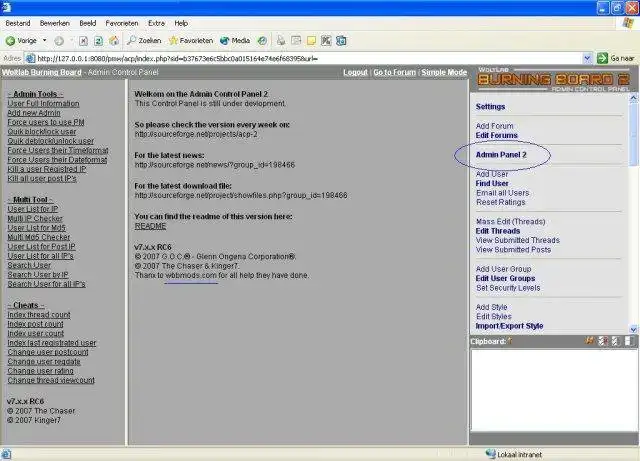Screen dimensions: 640x461
Task: Open Multi IP Checker tool
Action: tap(35, 218)
